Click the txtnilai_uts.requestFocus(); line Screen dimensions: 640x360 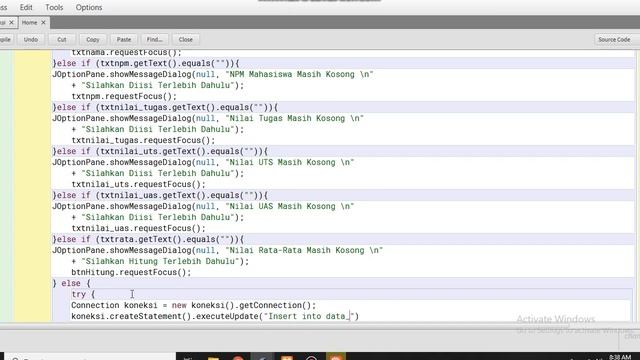tap(138, 184)
